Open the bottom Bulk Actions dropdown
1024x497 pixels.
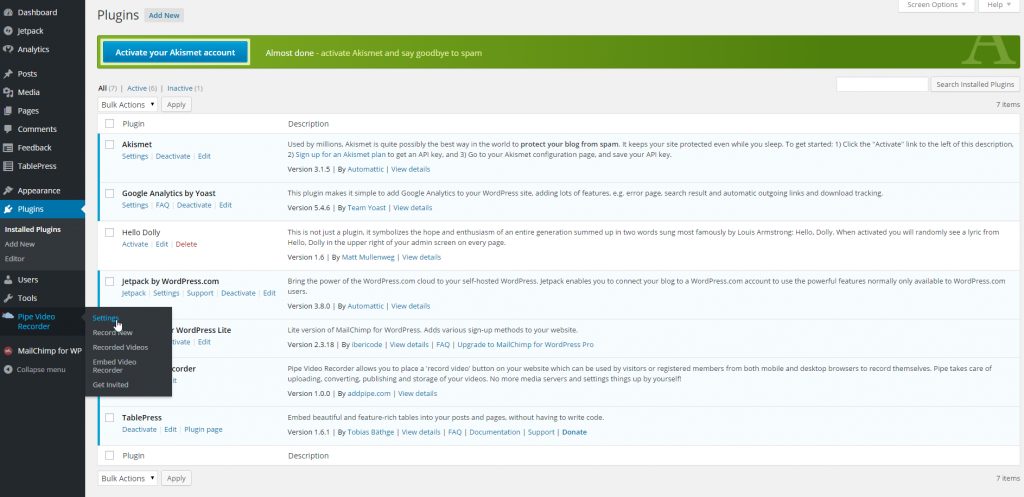coord(128,478)
